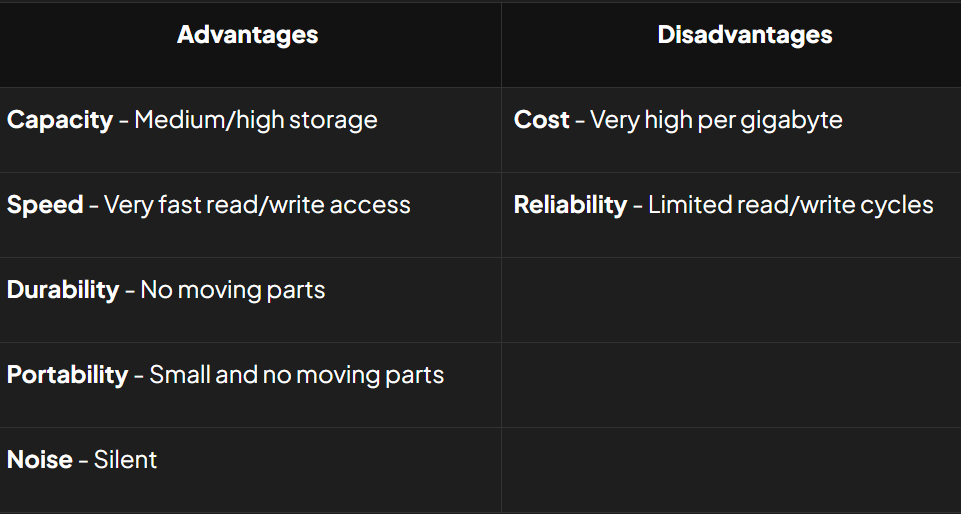Select the Noise bold label
Viewport: 961px width, 514px height.
click(x=39, y=459)
